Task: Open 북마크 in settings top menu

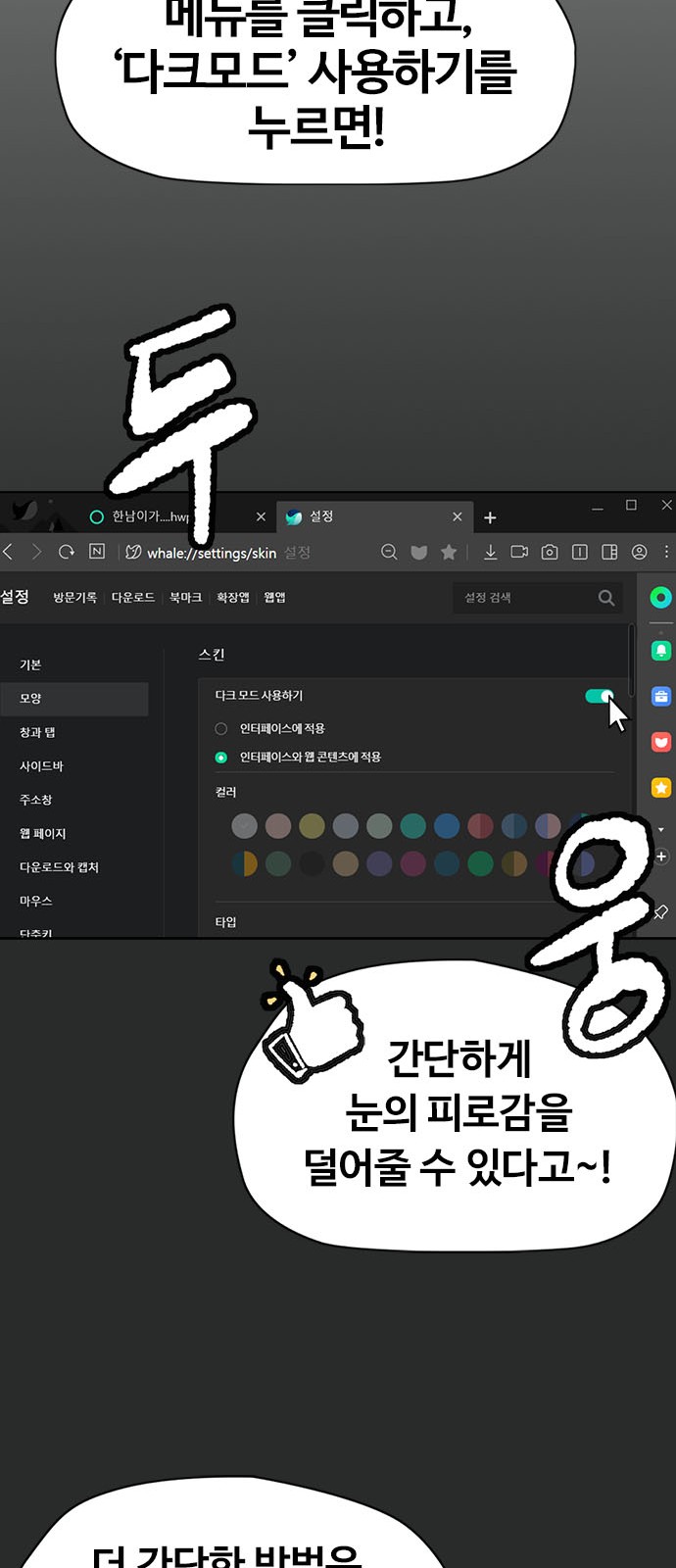Action: [x=186, y=597]
